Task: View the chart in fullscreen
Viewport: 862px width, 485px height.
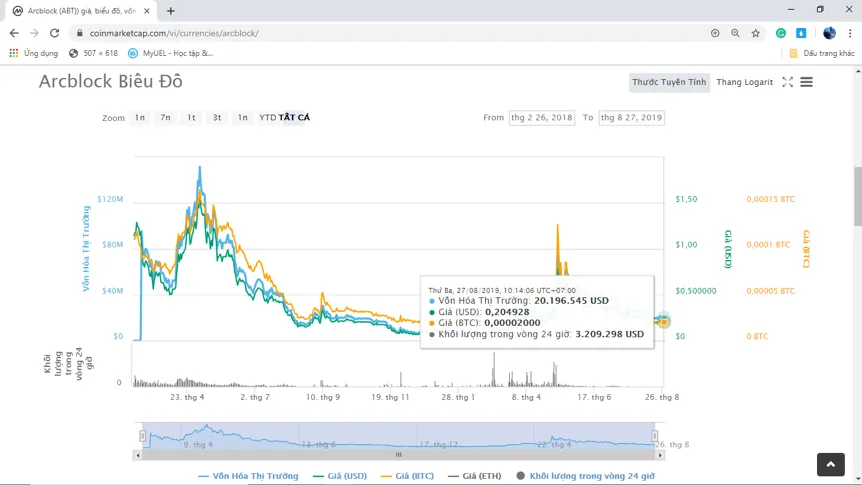Action: (788, 82)
